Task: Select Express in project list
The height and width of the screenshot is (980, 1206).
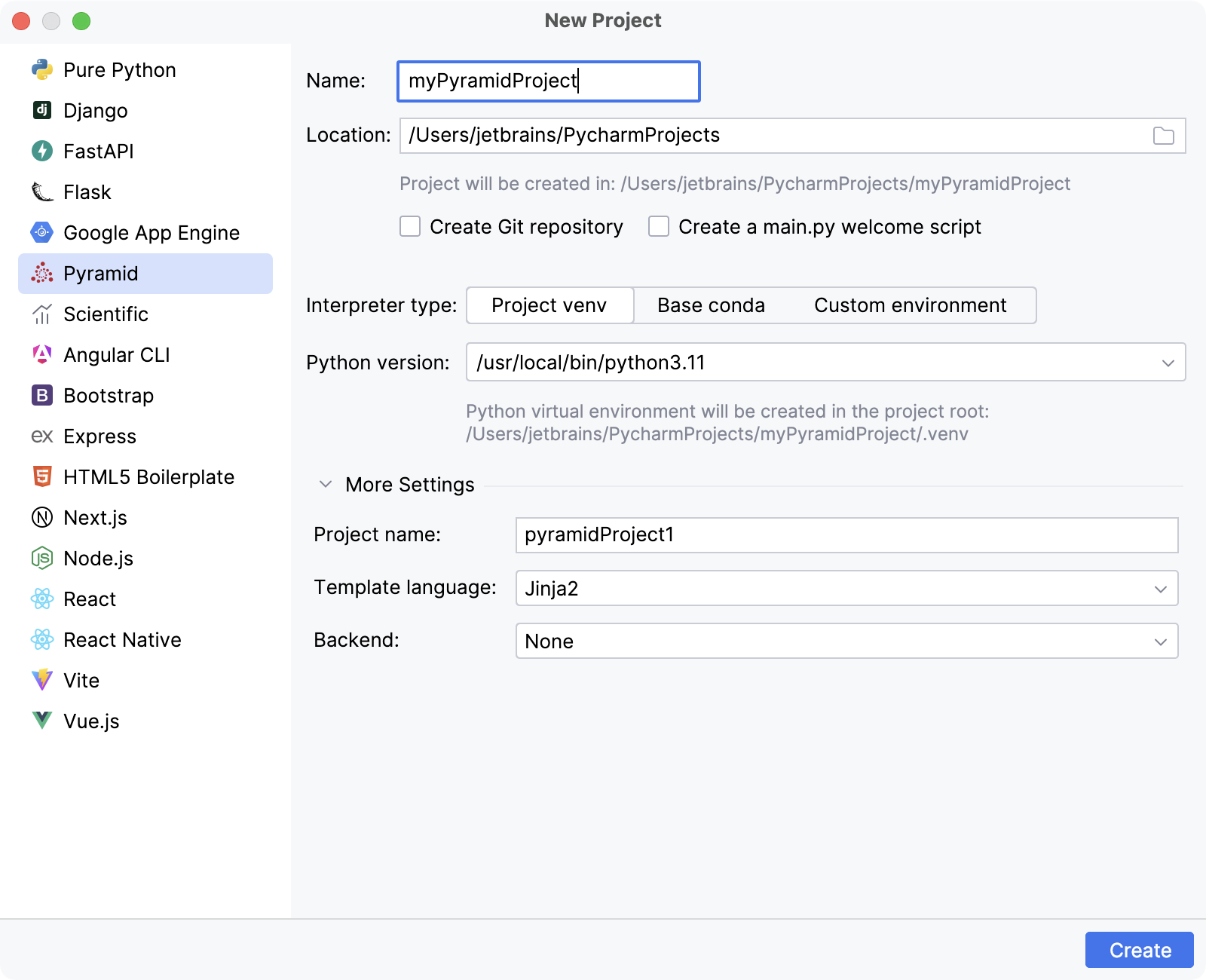Action: pyautogui.click(x=145, y=436)
